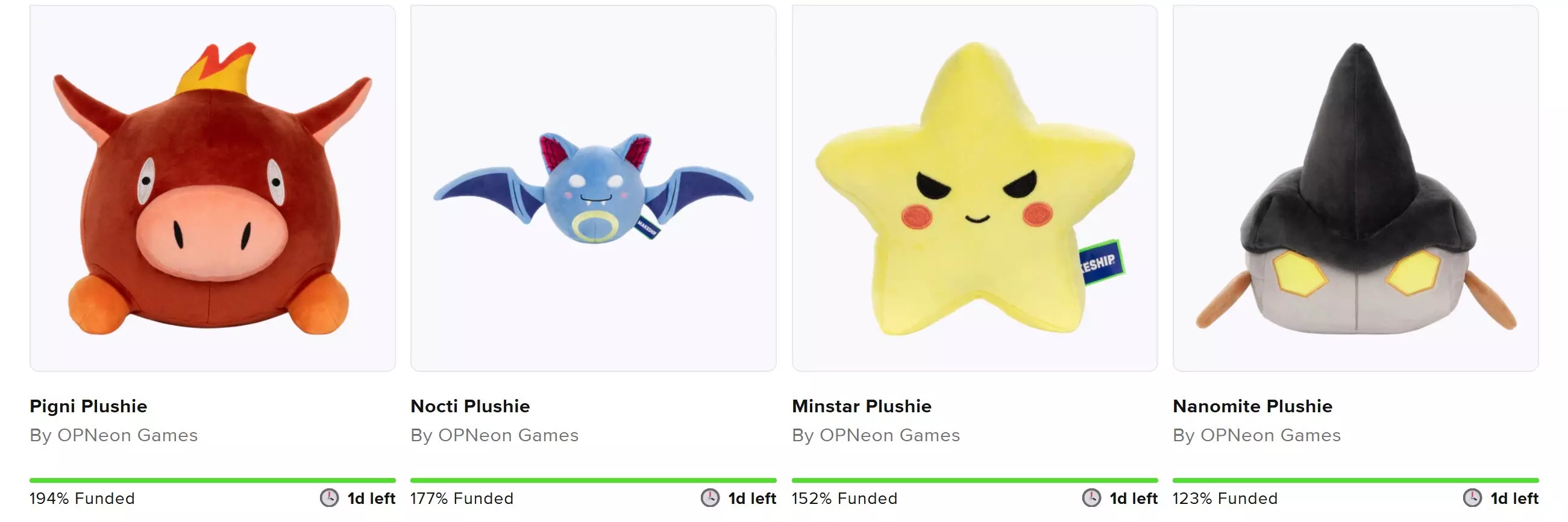Click the clock icon under Nanomite Plushie

pyautogui.click(x=1472, y=498)
